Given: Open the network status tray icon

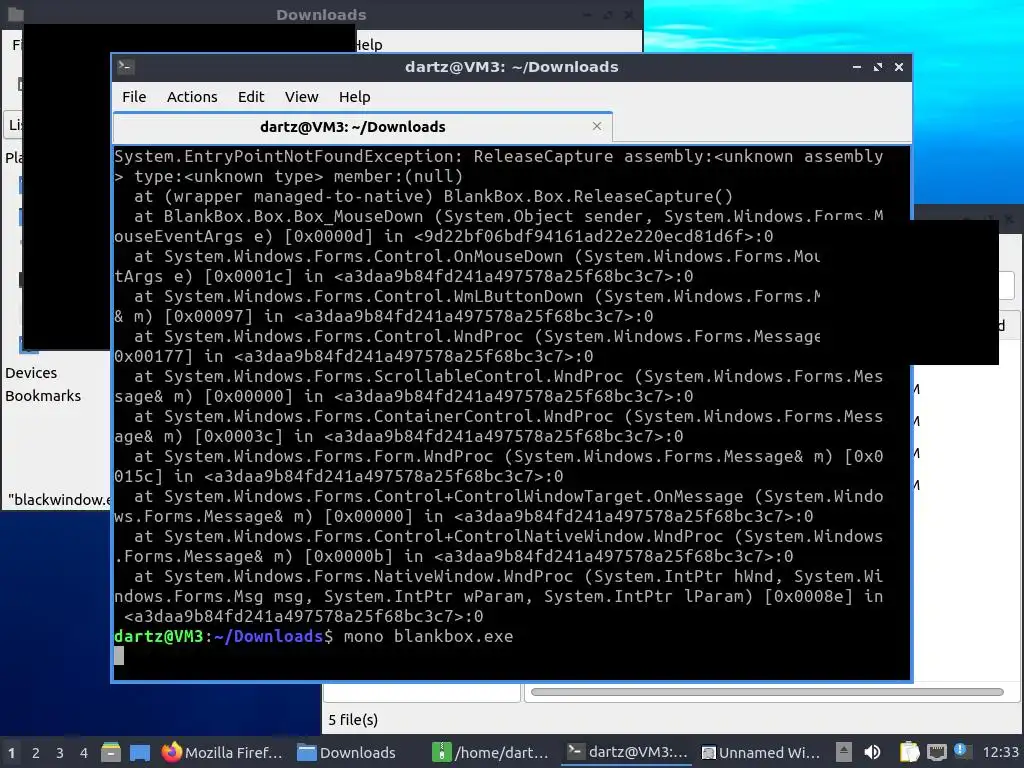Looking at the screenshot, I should (x=936, y=752).
